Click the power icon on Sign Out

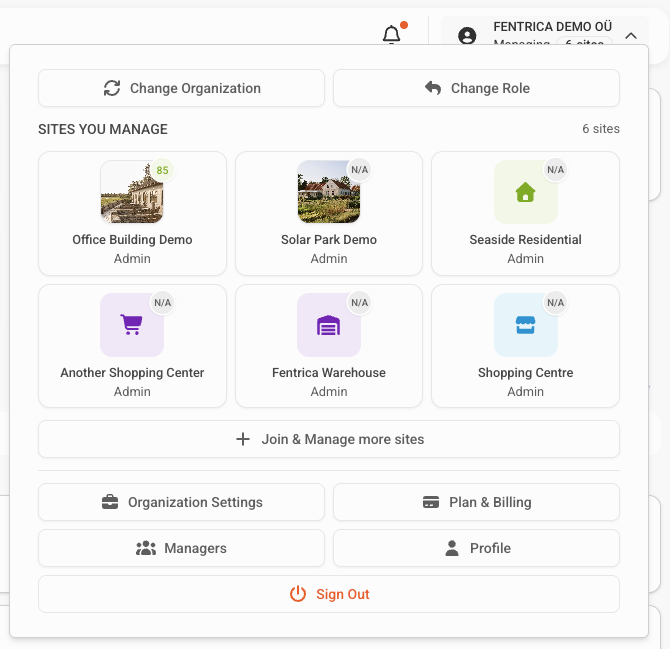point(298,594)
